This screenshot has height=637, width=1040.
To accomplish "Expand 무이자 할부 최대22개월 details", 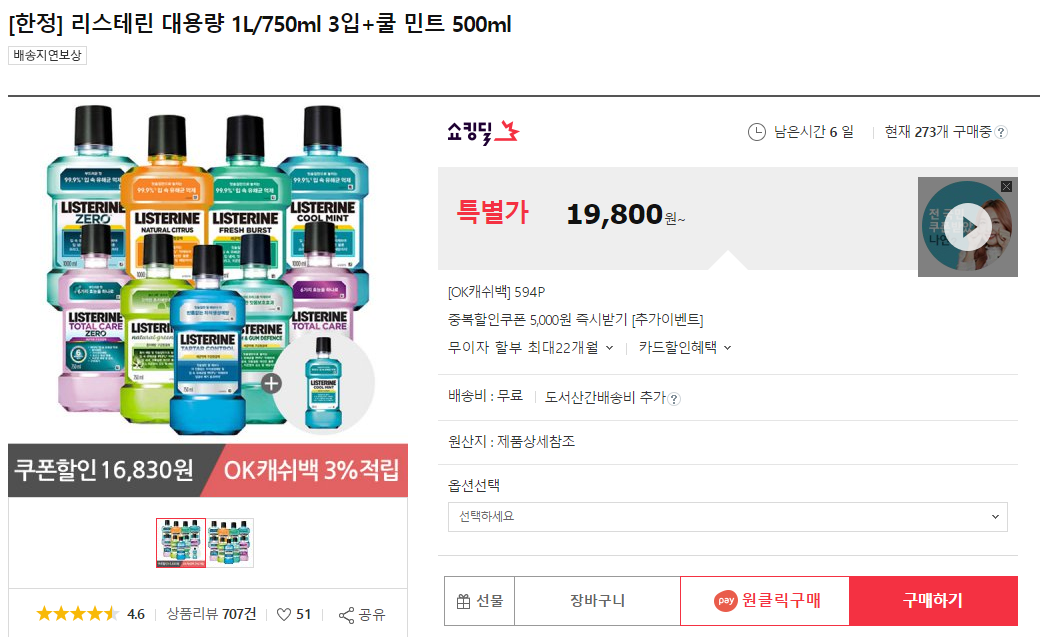I will [531, 347].
